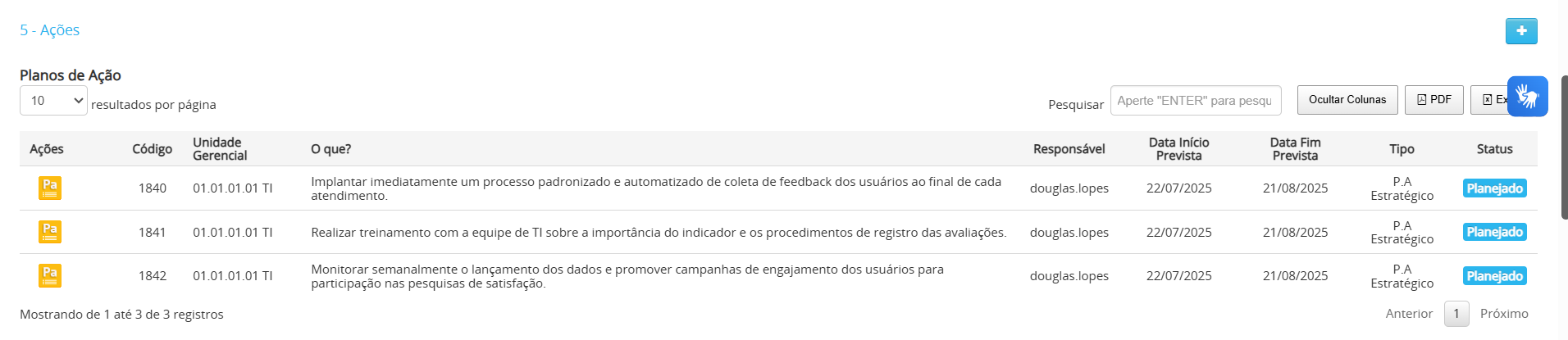Export table using Excel button
The width and height of the screenshot is (1568, 340).
tap(1489, 100)
